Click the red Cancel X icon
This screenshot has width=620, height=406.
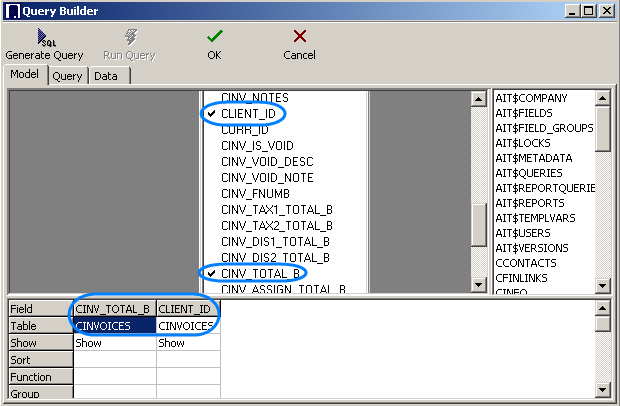point(299,37)
